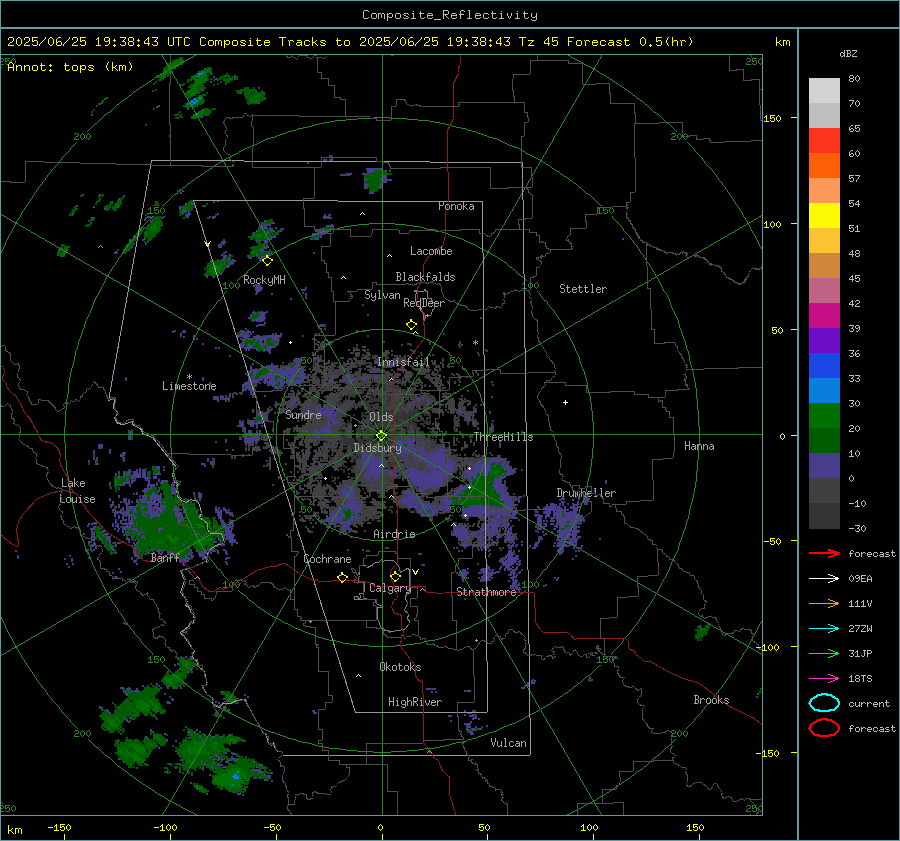900x841 pixels.
Task: Click the yellow diamond marker above Calgary
Action: 395,576
